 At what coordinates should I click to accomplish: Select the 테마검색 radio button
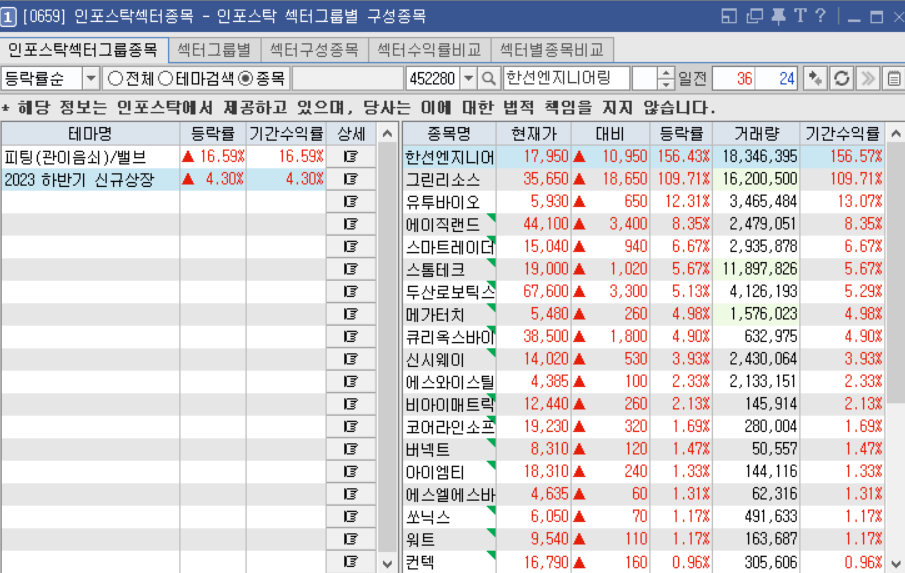pos(166,78)
